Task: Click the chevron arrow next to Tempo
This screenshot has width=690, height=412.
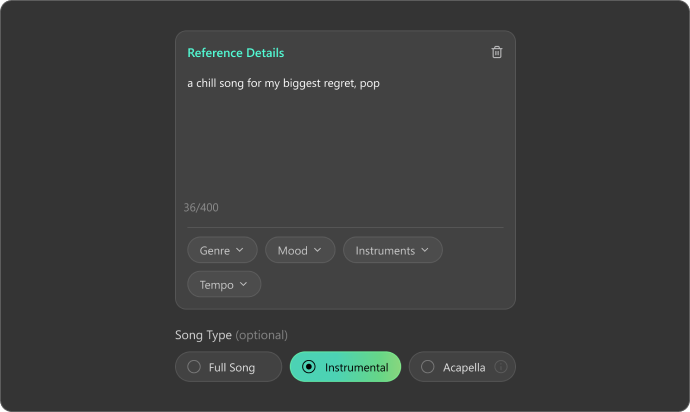Action: [x=243, y=284]
